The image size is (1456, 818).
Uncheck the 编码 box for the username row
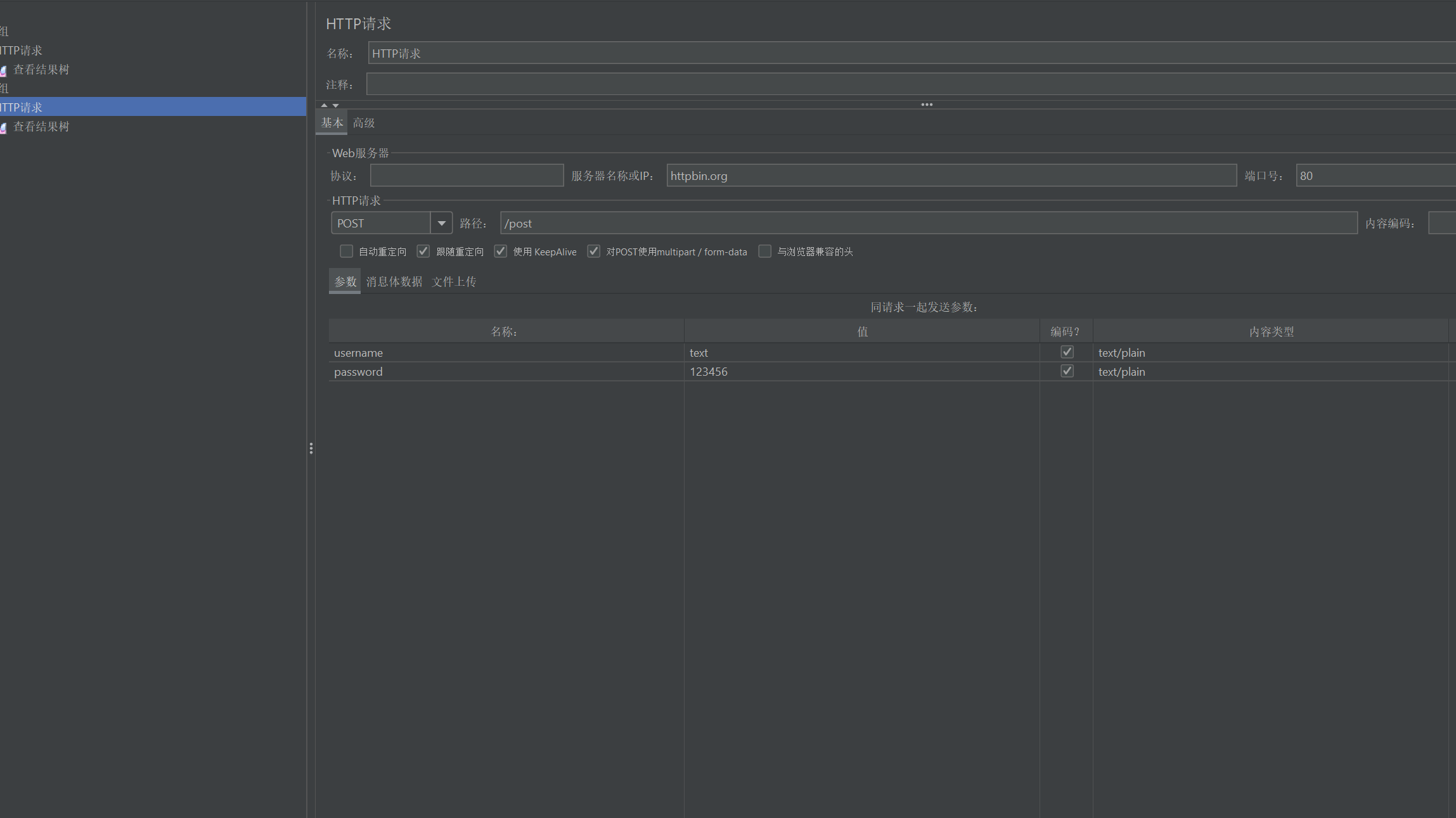pos(1067,352)
